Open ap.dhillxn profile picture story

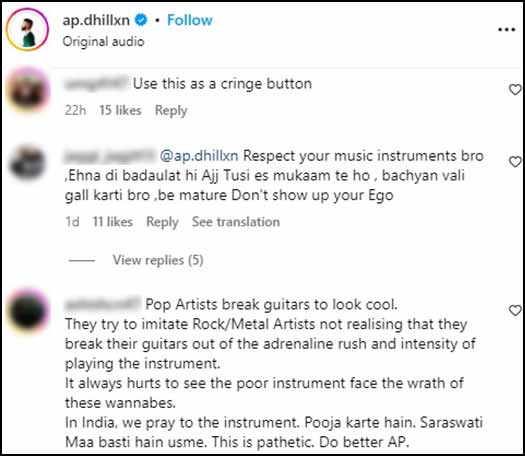tap(27, 29)
